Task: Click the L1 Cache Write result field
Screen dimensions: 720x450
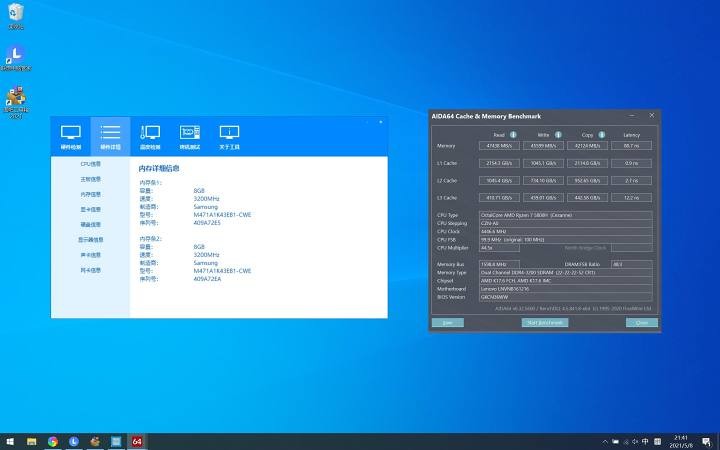Action: click(x=543, y=163)
